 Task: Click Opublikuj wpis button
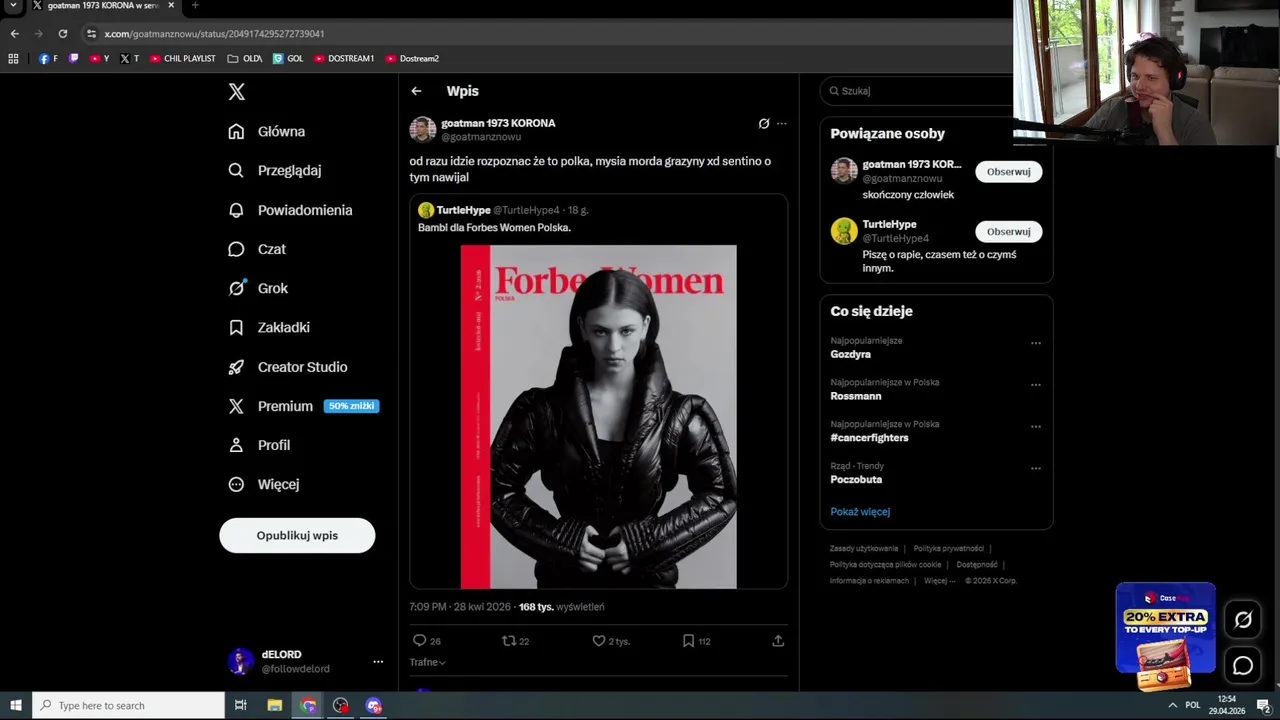point(297,535)
